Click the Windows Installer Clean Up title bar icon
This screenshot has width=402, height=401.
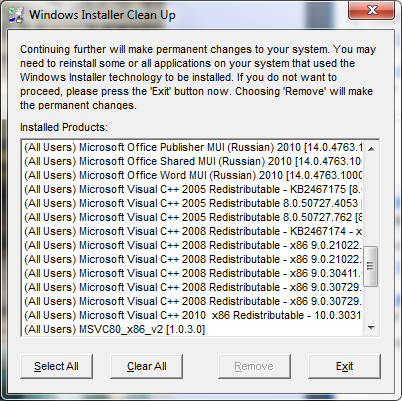click(x=16, y=15)
